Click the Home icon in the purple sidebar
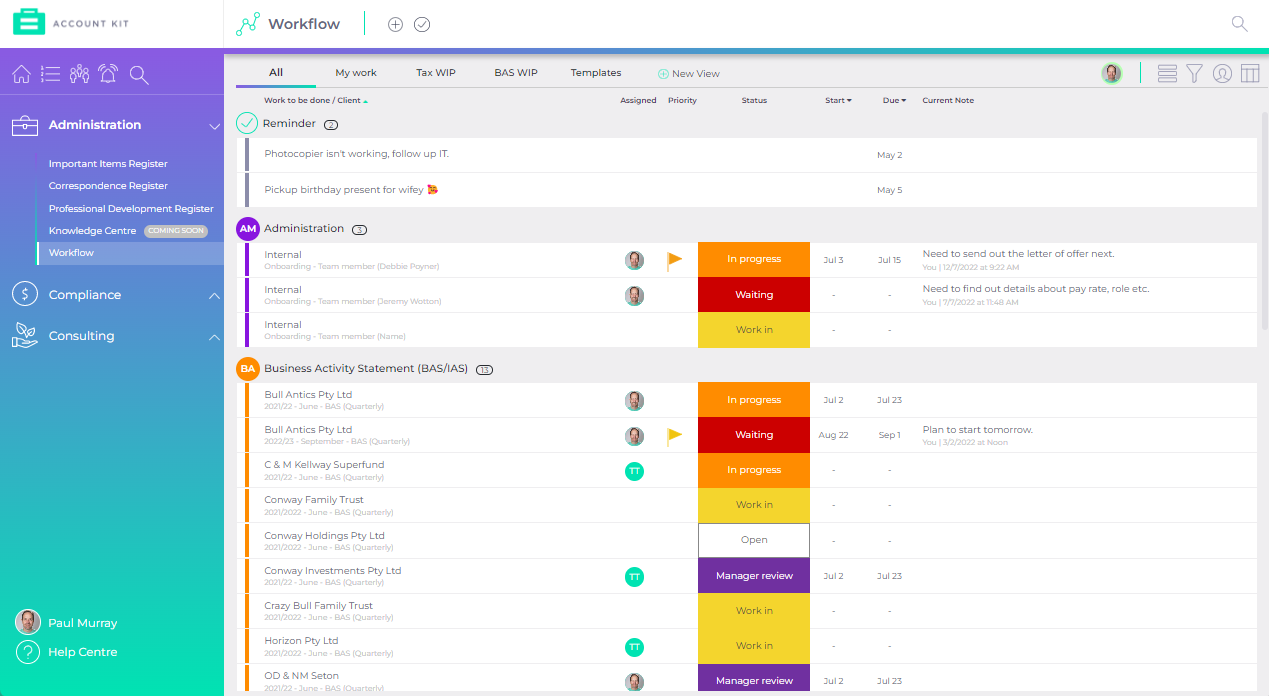The width and height of the screenshot is (1269, 696). [20, 74]
